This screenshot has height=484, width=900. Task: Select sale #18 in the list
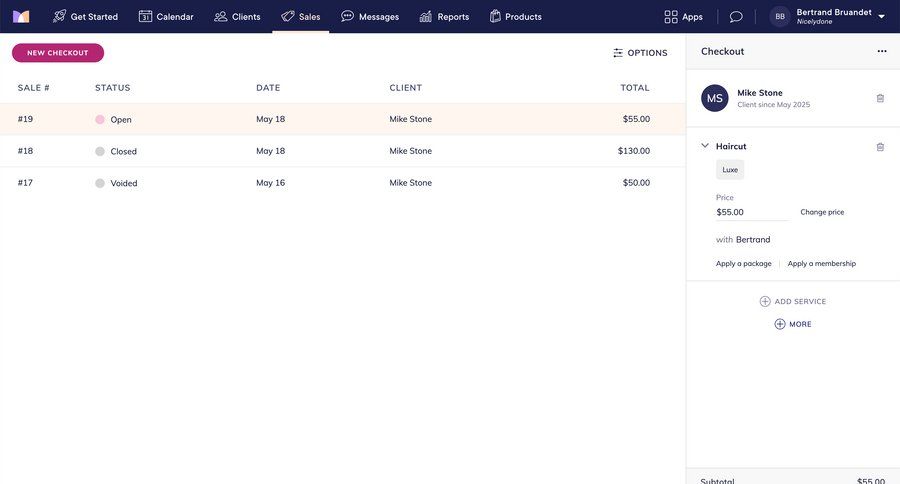[x=343, y=151]
